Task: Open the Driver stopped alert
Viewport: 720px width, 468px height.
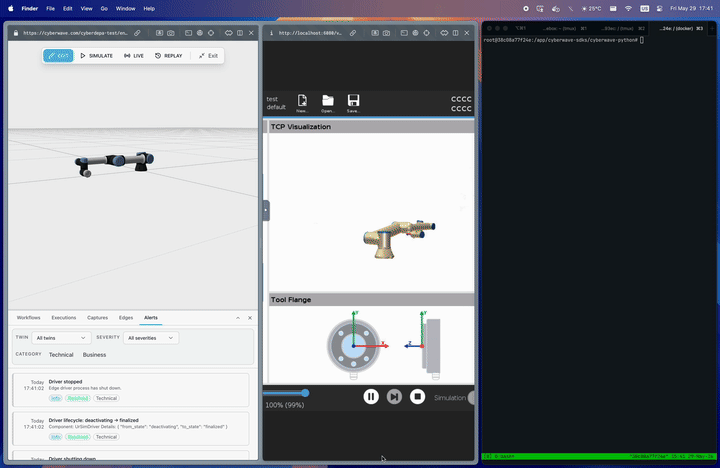Action: (x=131, y=390)
